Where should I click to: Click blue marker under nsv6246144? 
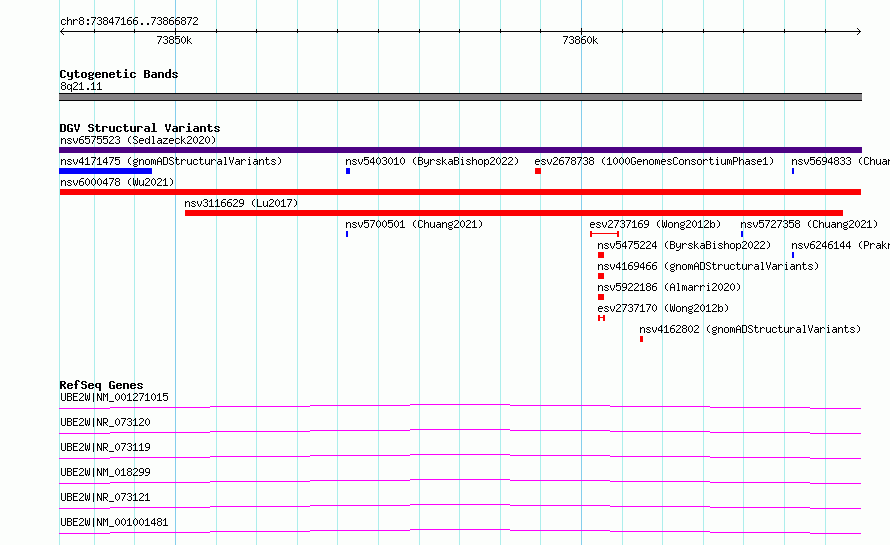[793, 255]
